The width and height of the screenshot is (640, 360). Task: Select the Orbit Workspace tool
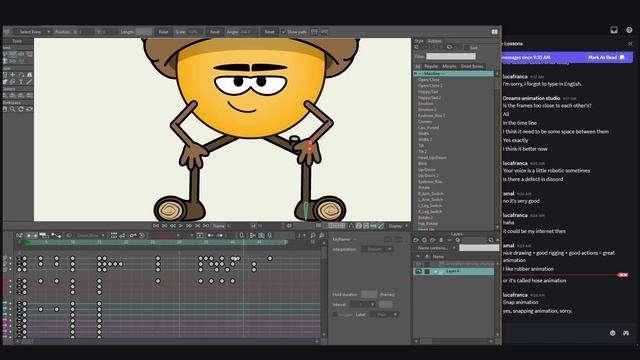coord(29,109)
